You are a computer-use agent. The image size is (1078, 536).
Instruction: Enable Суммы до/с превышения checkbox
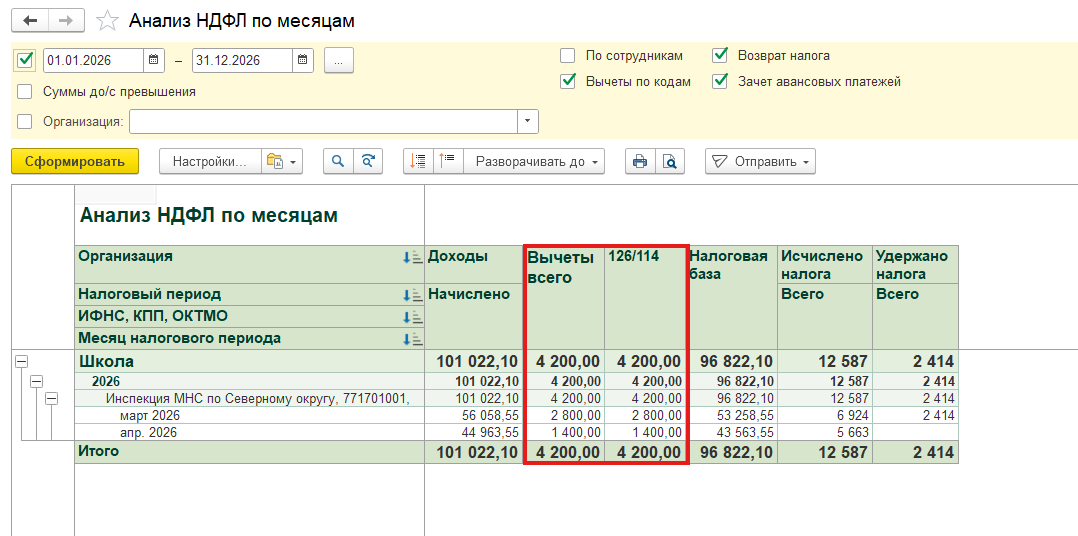(25, 91)
